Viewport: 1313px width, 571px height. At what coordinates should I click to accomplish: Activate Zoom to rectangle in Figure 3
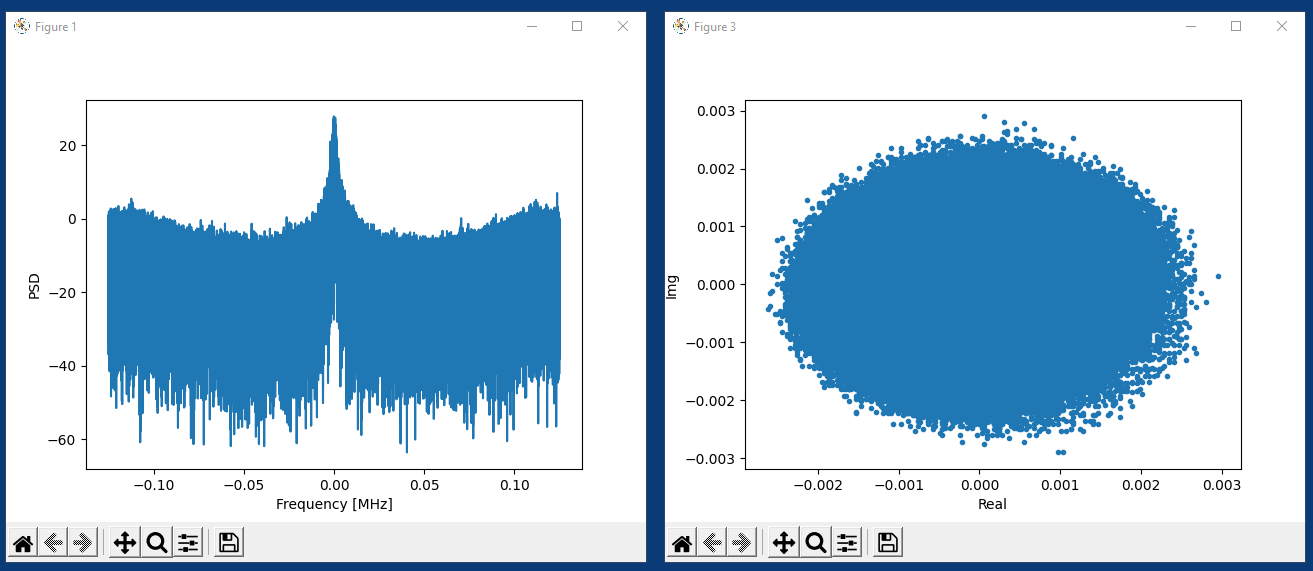815,543
